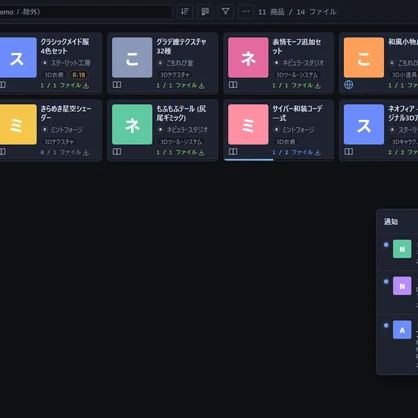Open the pink ミ thumbnail of サイバー和装コーデ

248,124
